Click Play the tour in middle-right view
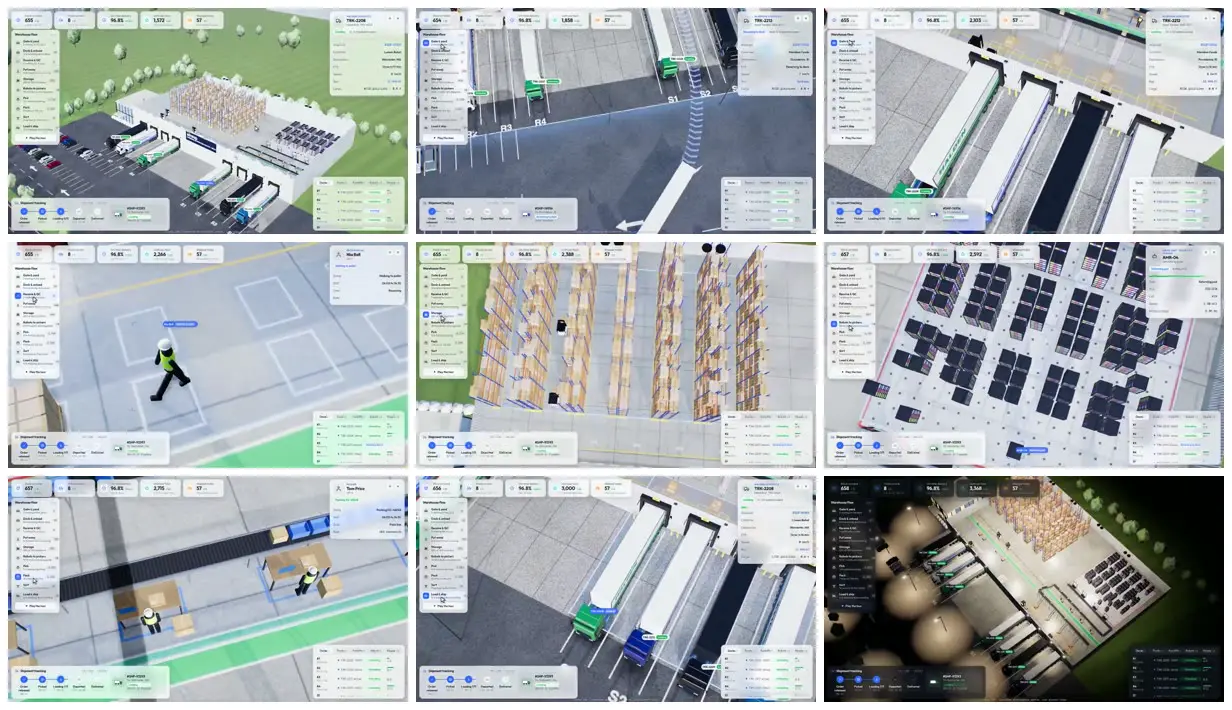The width and height of the screenshot is (1232, 710). (x=850, y=371)
